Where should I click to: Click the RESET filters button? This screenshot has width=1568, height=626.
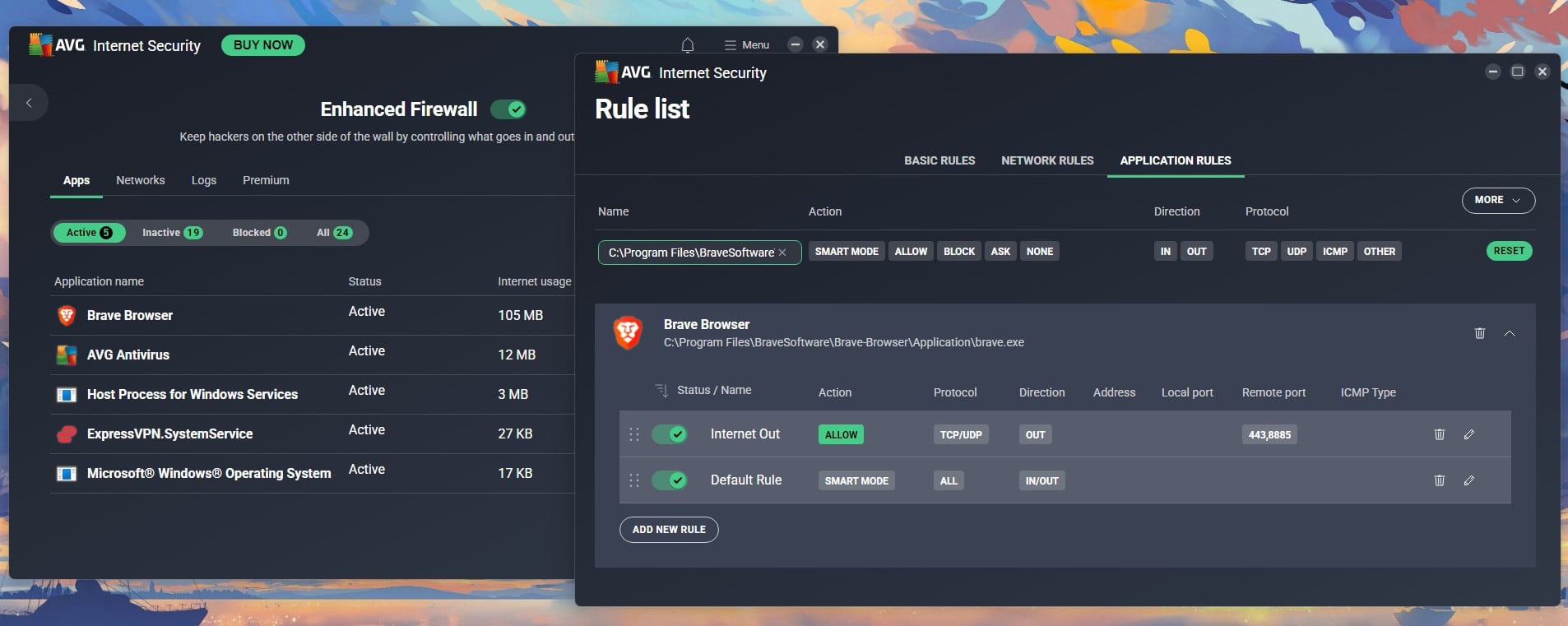tap(1510, 251)
